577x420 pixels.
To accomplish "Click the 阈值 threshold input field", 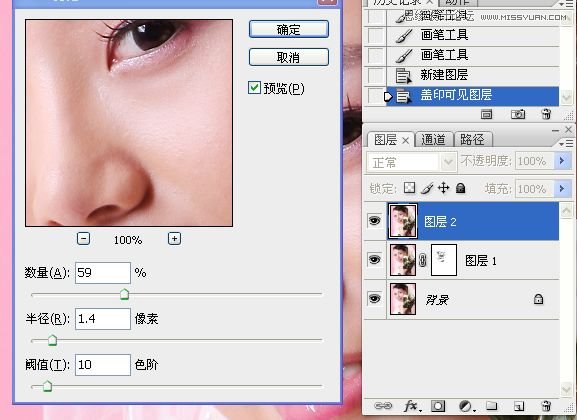I will pyautogui.click(x=103, y=365).
